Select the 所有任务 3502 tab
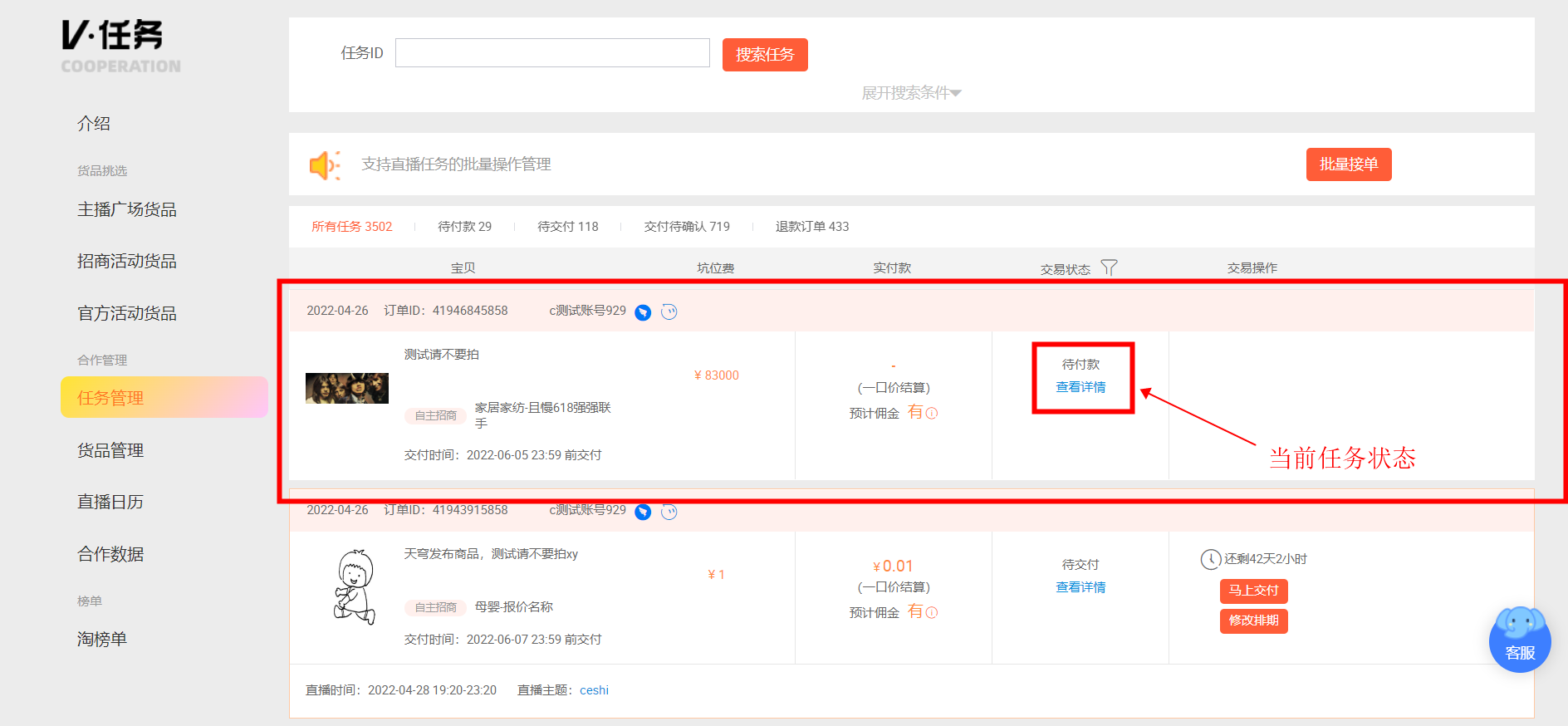Screen dimensions: 1568x726 pos(351,227)
